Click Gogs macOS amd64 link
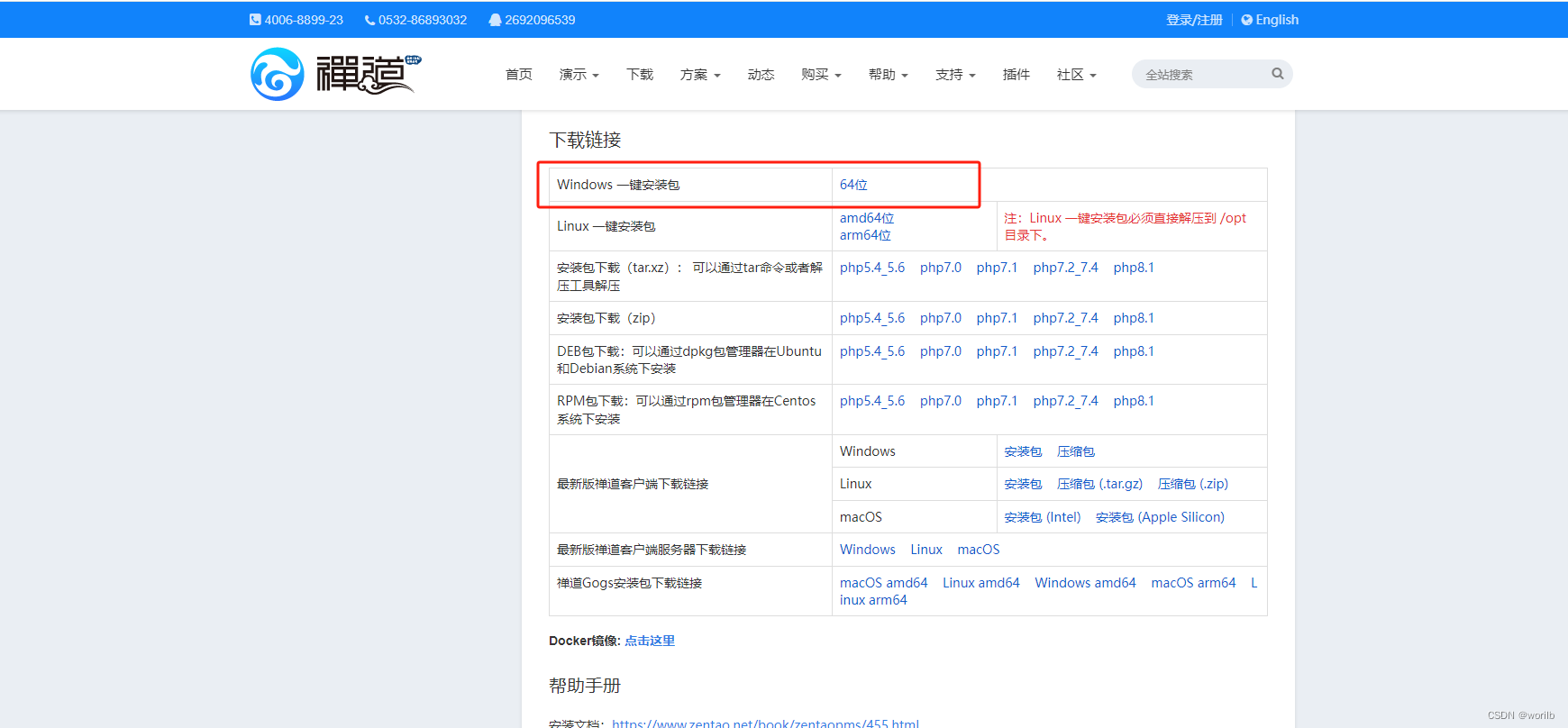Viewport: 1568px width, 728px height. click(884, 583)
